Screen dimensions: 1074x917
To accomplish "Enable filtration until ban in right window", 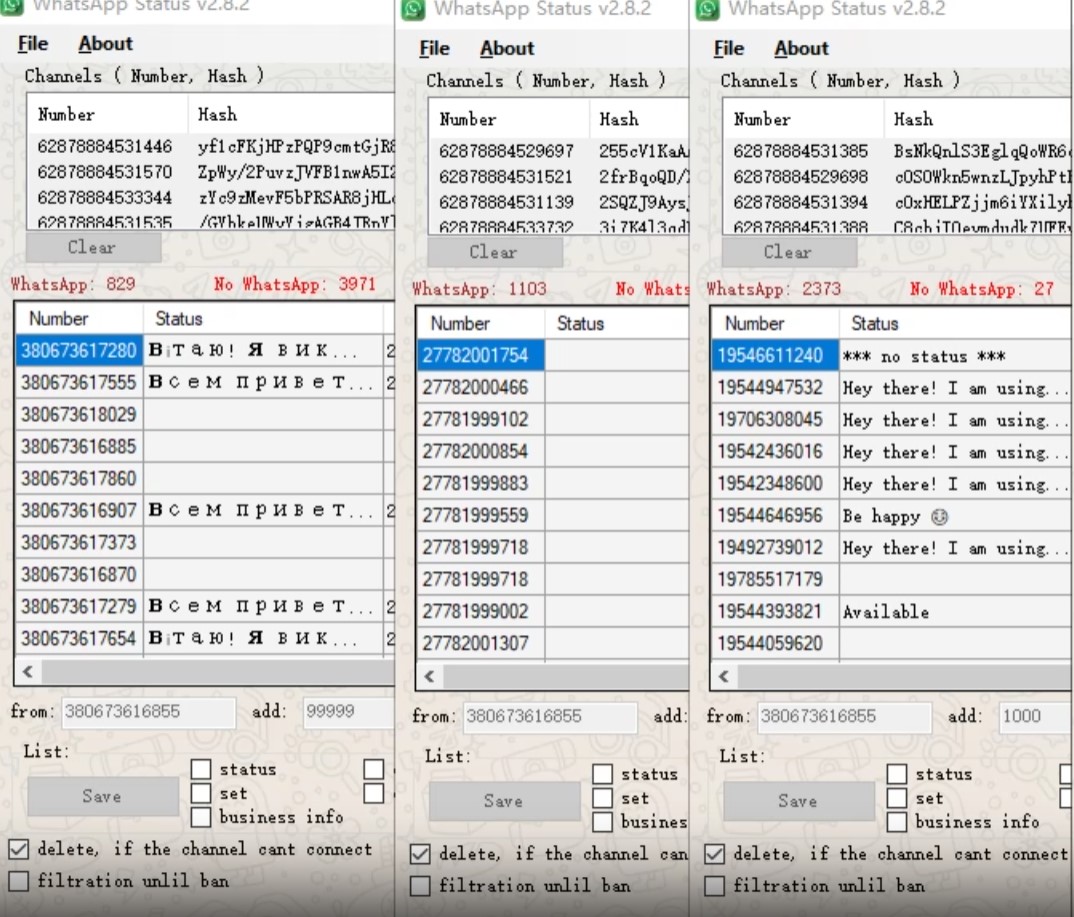I will point(714,885).
